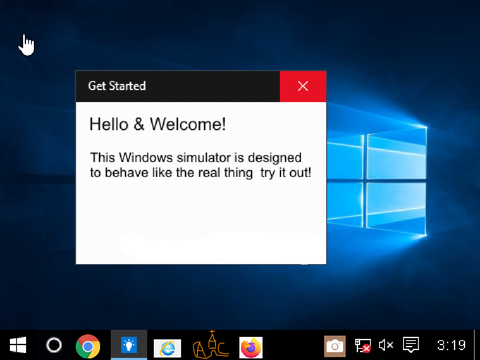Click the muted volume speaker icon
480x360 pixels.
[x=386, y=345]
